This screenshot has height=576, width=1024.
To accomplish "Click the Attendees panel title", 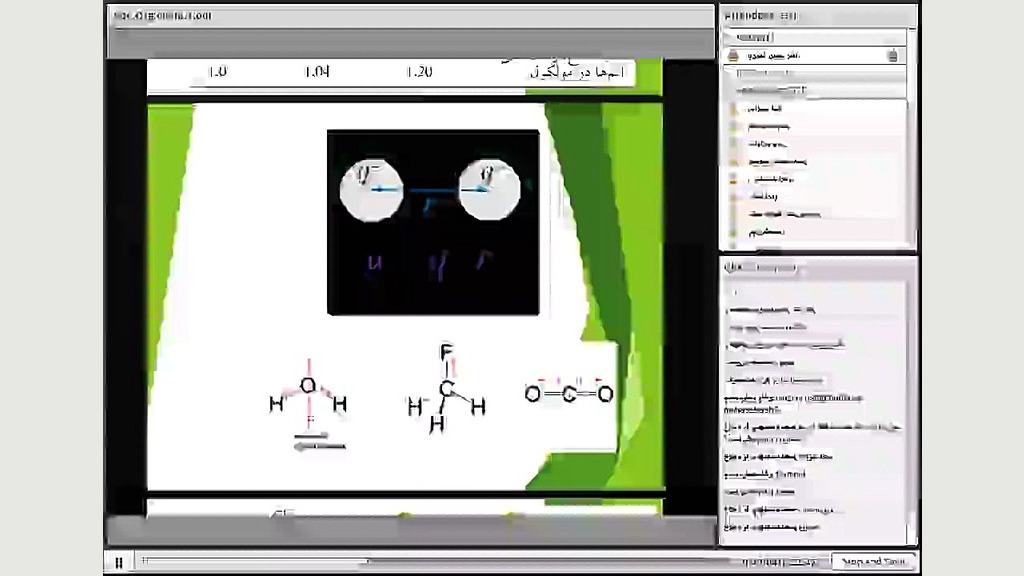I will pyautogui.click(x=761, y=16).
